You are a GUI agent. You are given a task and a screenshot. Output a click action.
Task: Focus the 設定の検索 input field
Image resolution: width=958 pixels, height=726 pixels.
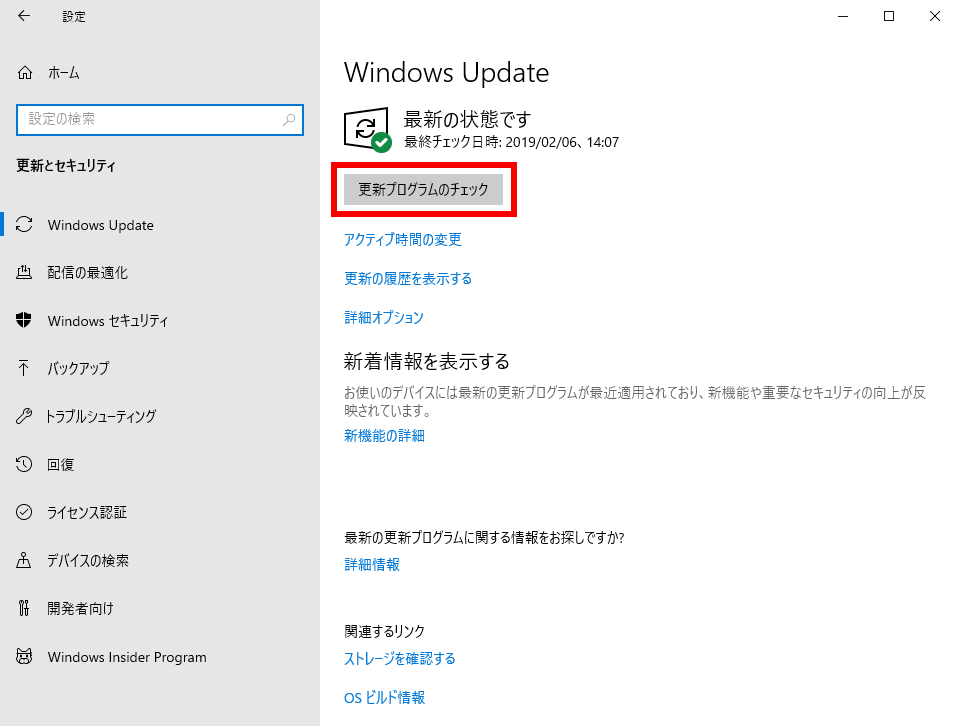[x=150, y=119]
